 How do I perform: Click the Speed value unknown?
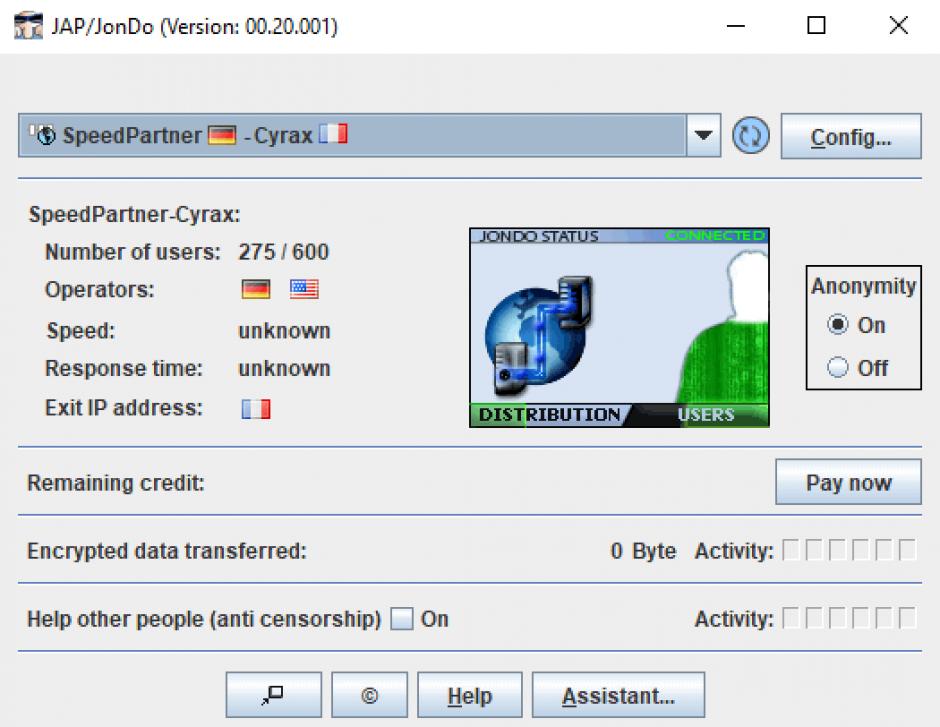(284, 331)
